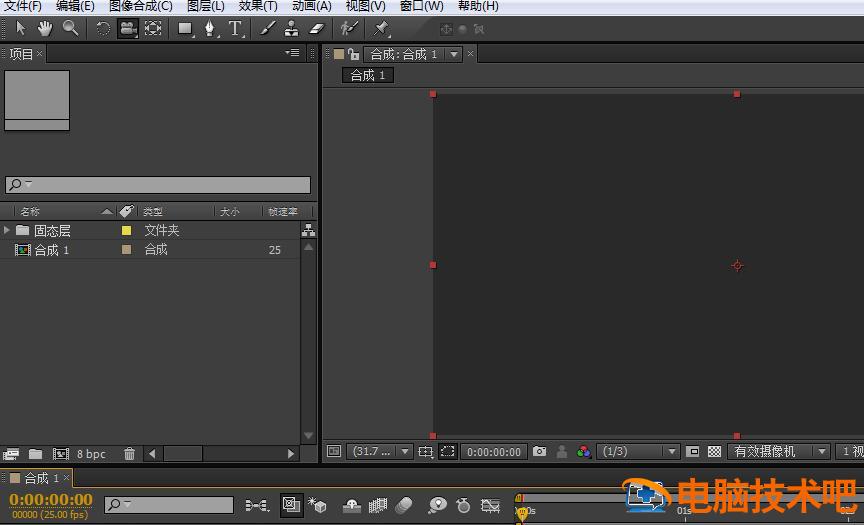Screen dimensions: 864x525
Task: Toggle the Transparency Grid checkerboard
Action: point(714,452)
